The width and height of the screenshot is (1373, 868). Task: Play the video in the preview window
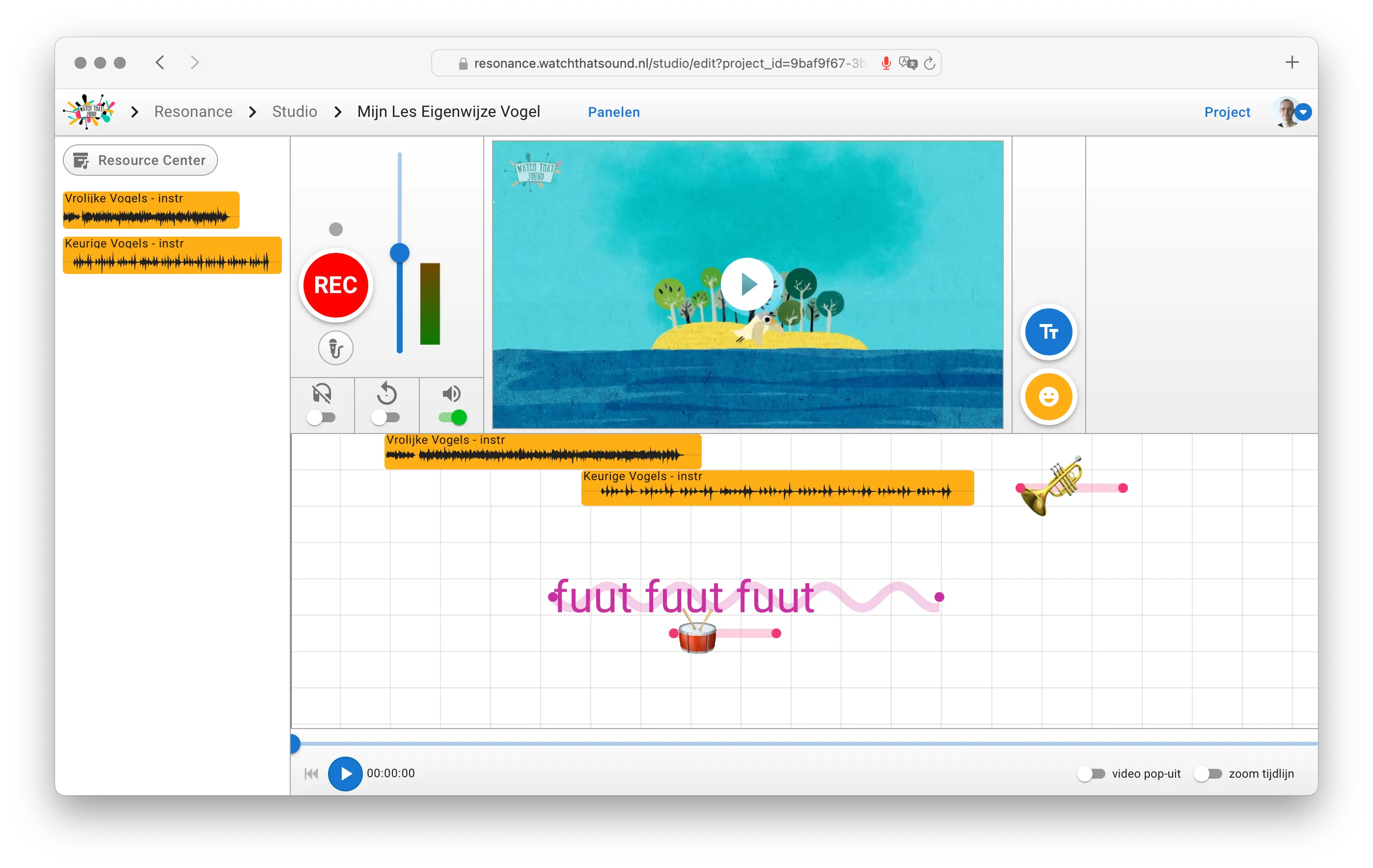tap(747, 284)
